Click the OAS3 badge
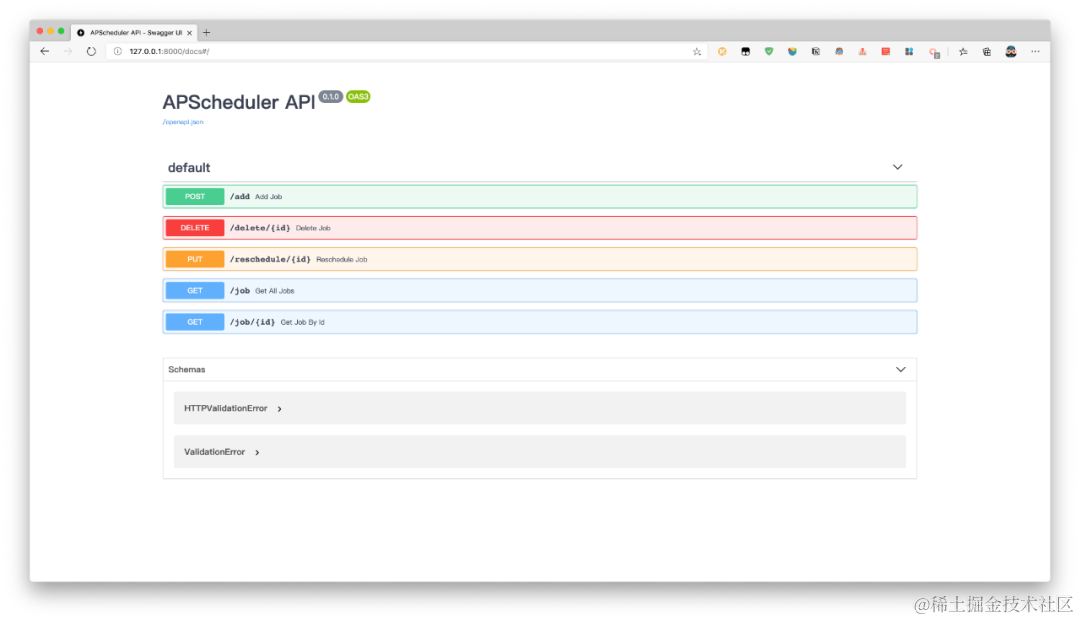1080x621 pixels. [358, 96]
